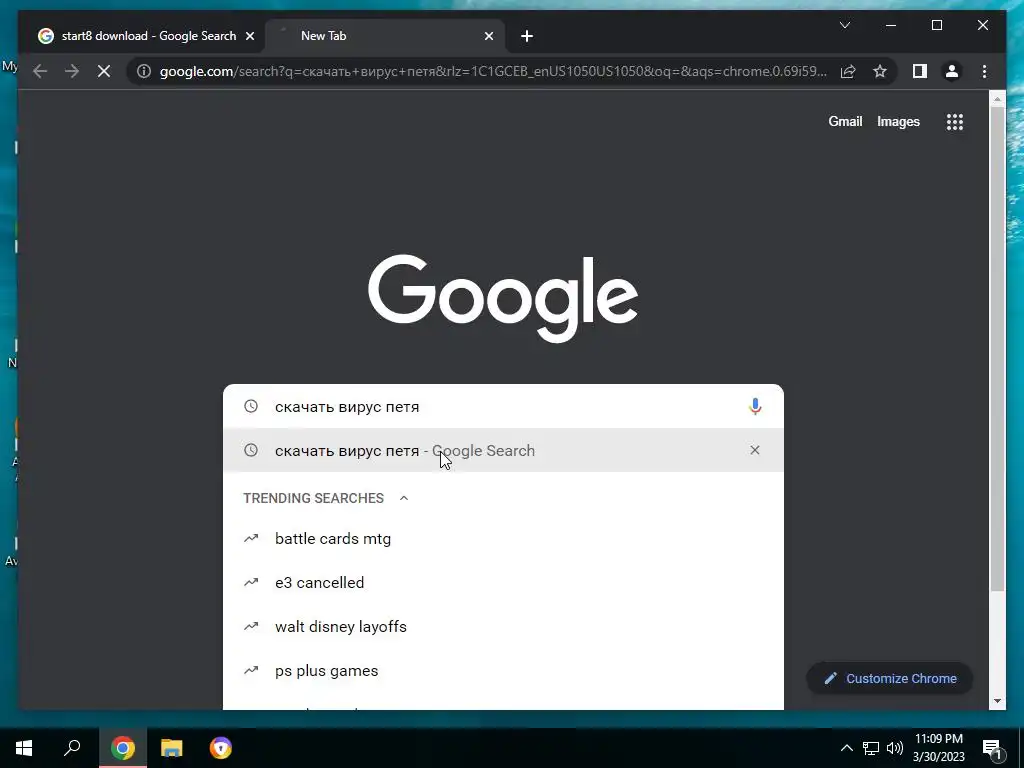
Task: Open the Windows Start menu
Action: coord(24,748)
